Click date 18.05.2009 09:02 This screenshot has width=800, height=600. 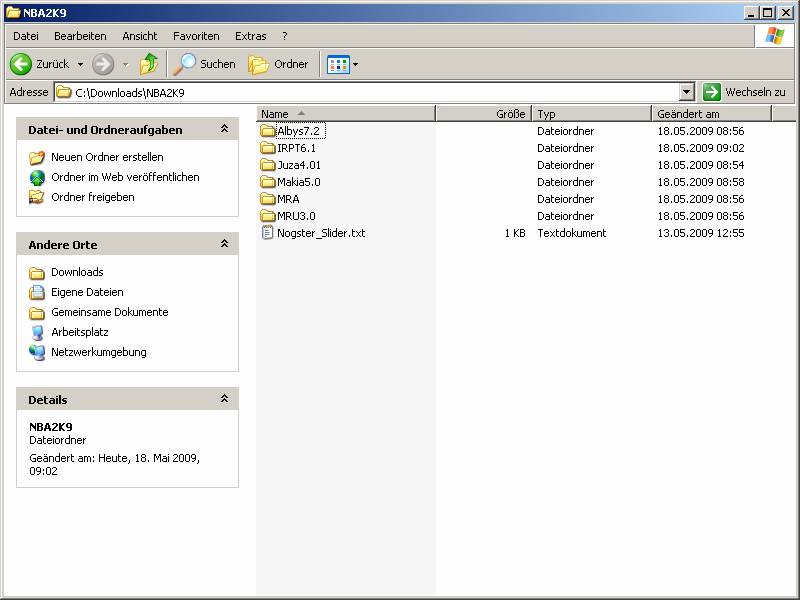tap(701, 148)
